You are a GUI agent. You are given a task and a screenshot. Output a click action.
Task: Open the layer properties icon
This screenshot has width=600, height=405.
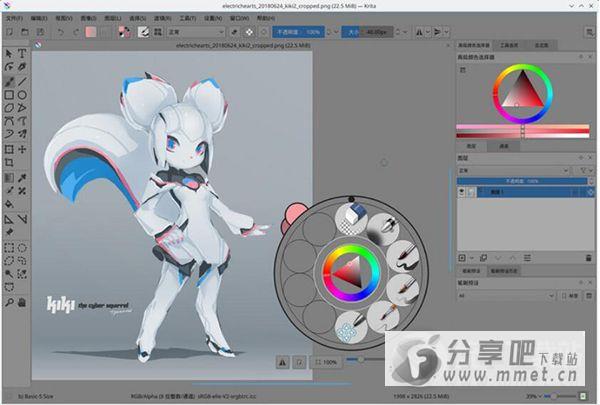tap(527, 258)
